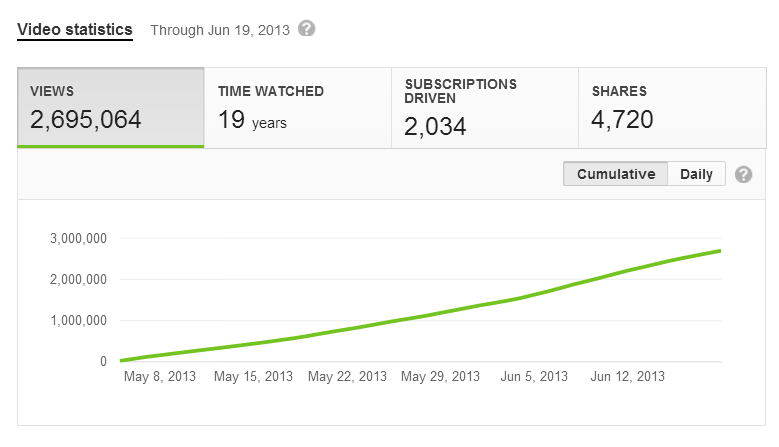Click end point of the green line
This screenshot has height=447, width=779.
coord(719,251)
